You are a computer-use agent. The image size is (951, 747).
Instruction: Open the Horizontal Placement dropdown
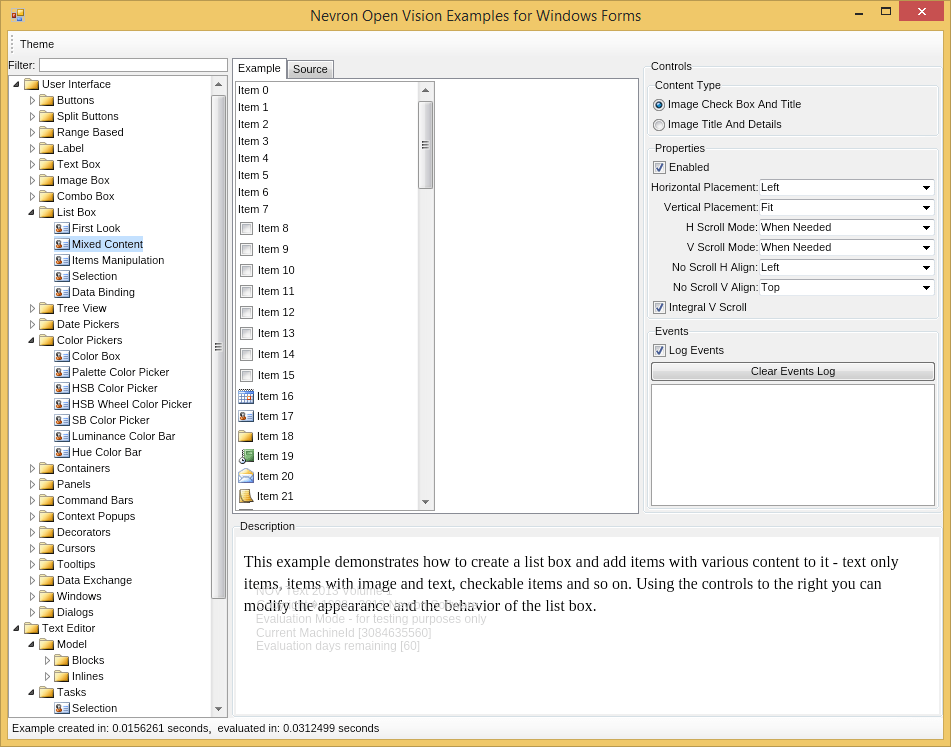926,187
